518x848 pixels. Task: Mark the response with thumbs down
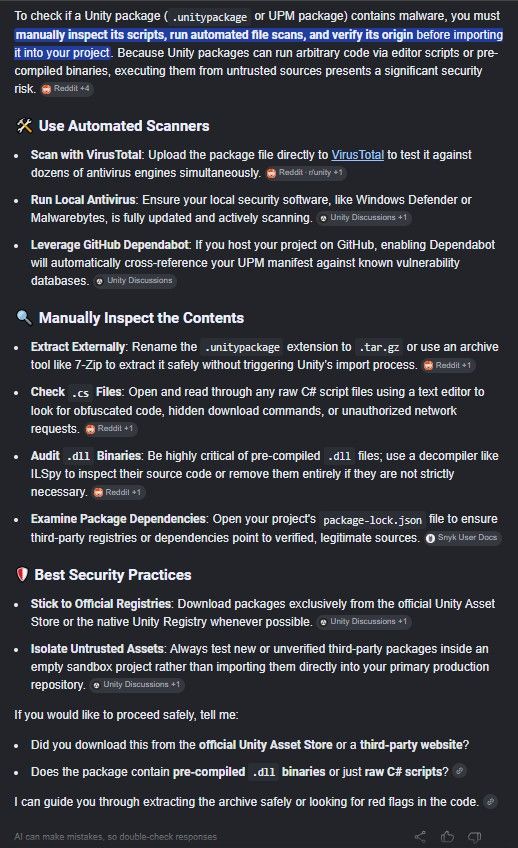click(x=474, y=837)
